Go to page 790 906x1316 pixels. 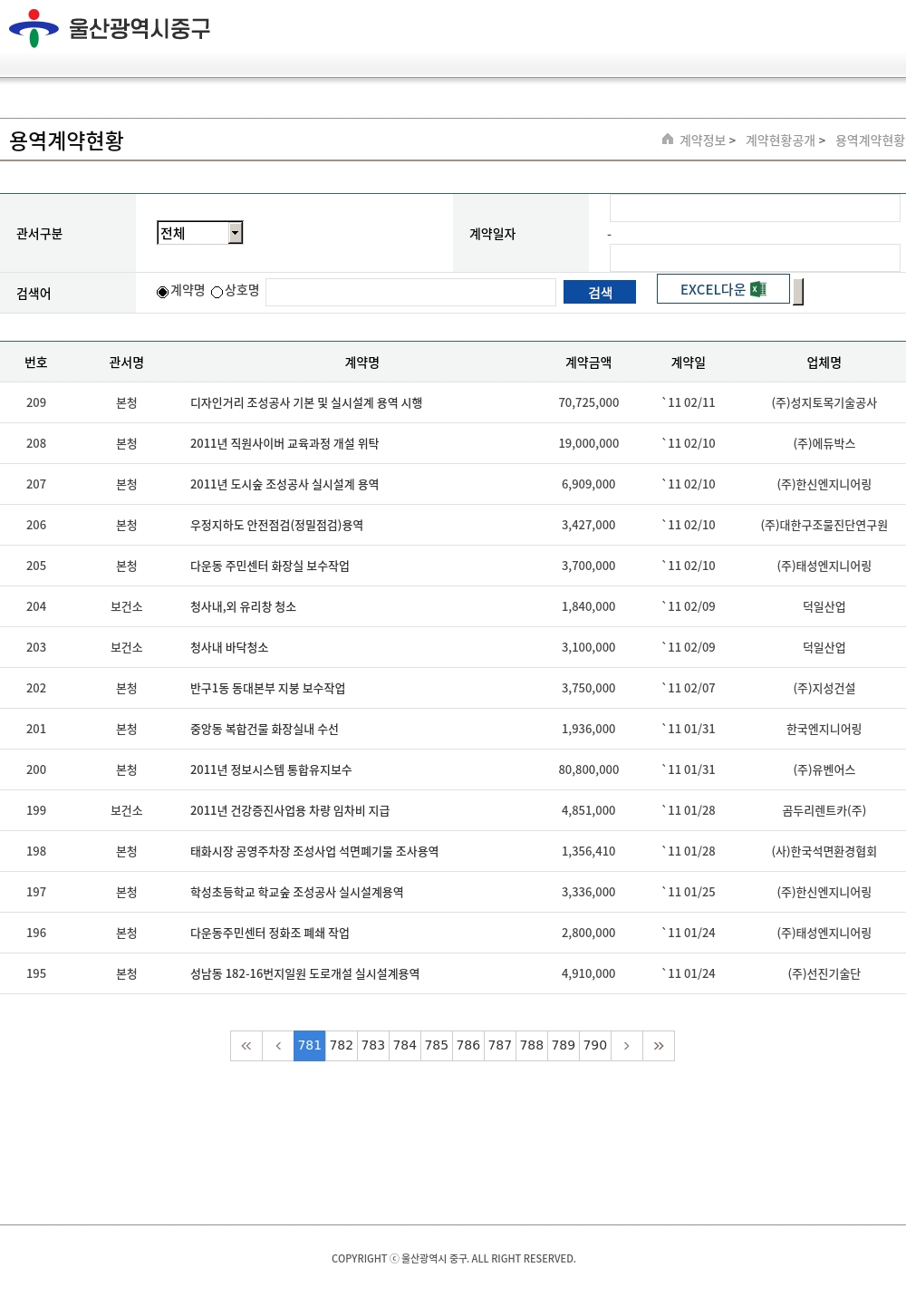click(x=595, y=1046)
